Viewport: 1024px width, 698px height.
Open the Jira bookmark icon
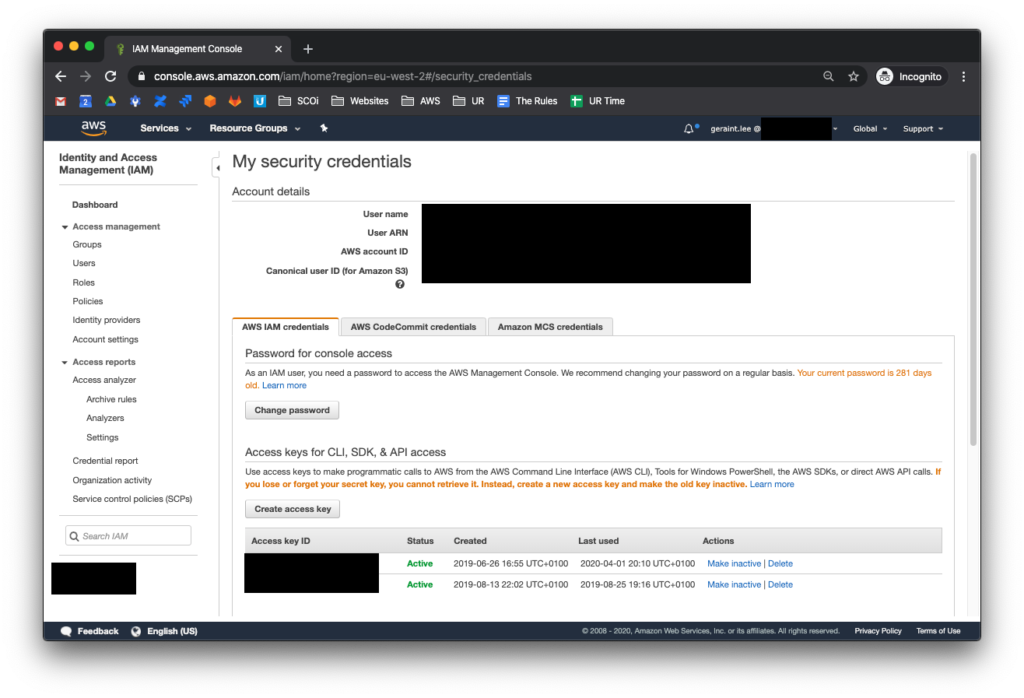(x=185, y=101)
